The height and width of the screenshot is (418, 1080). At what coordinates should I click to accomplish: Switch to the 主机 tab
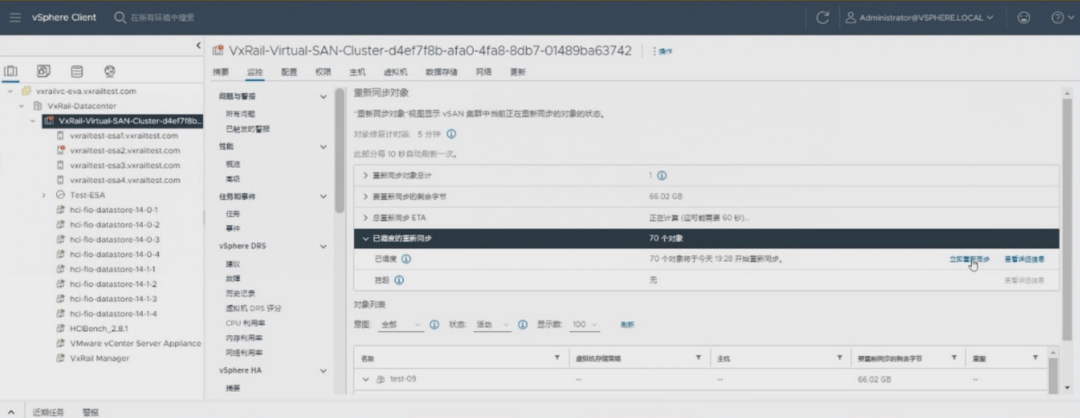pyautogui.click(x=357, y=72)
